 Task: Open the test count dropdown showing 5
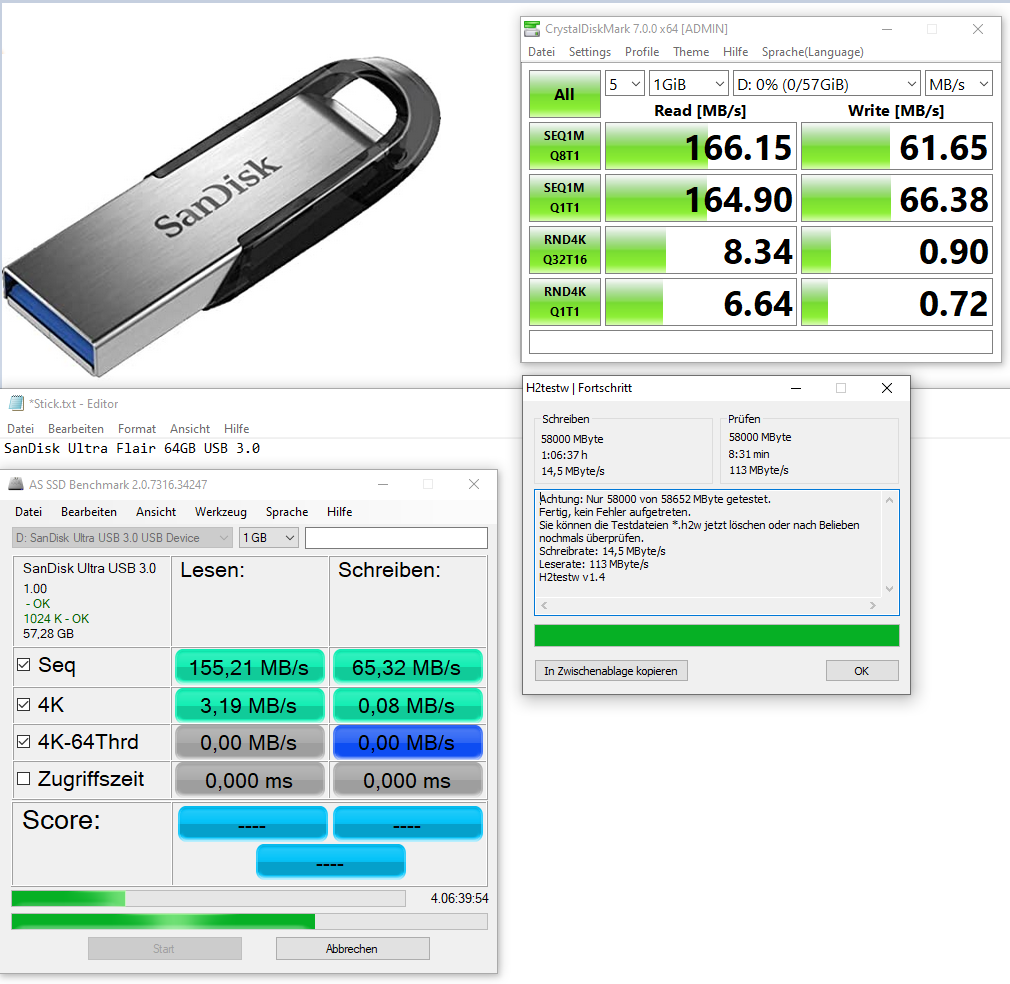click(x=625, y=84)
